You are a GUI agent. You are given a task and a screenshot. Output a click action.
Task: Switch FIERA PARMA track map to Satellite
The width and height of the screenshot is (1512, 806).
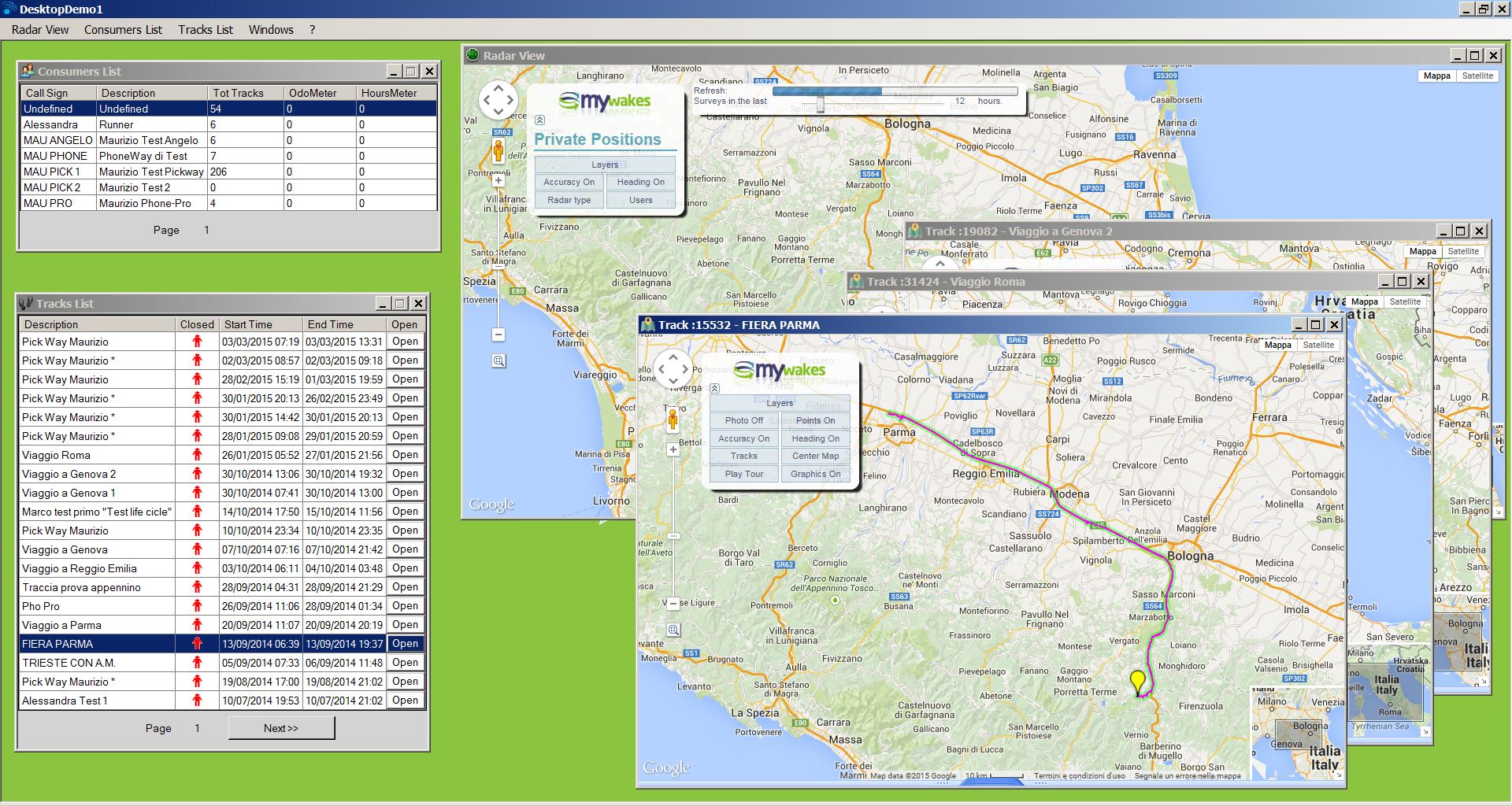(1317, 345)
